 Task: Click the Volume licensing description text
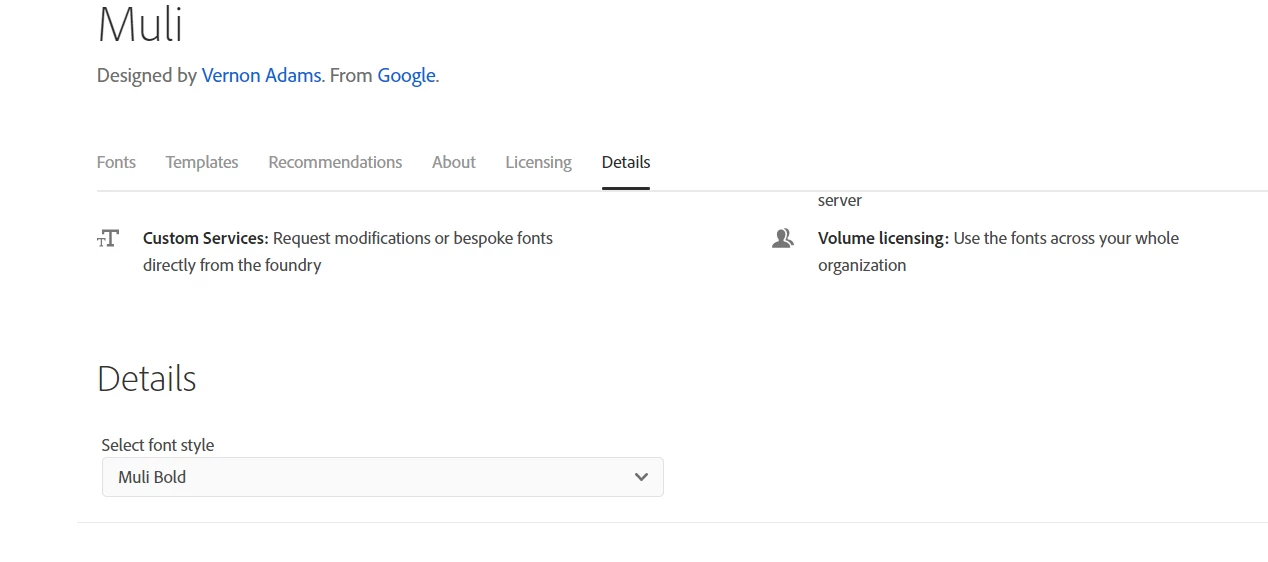998,252
